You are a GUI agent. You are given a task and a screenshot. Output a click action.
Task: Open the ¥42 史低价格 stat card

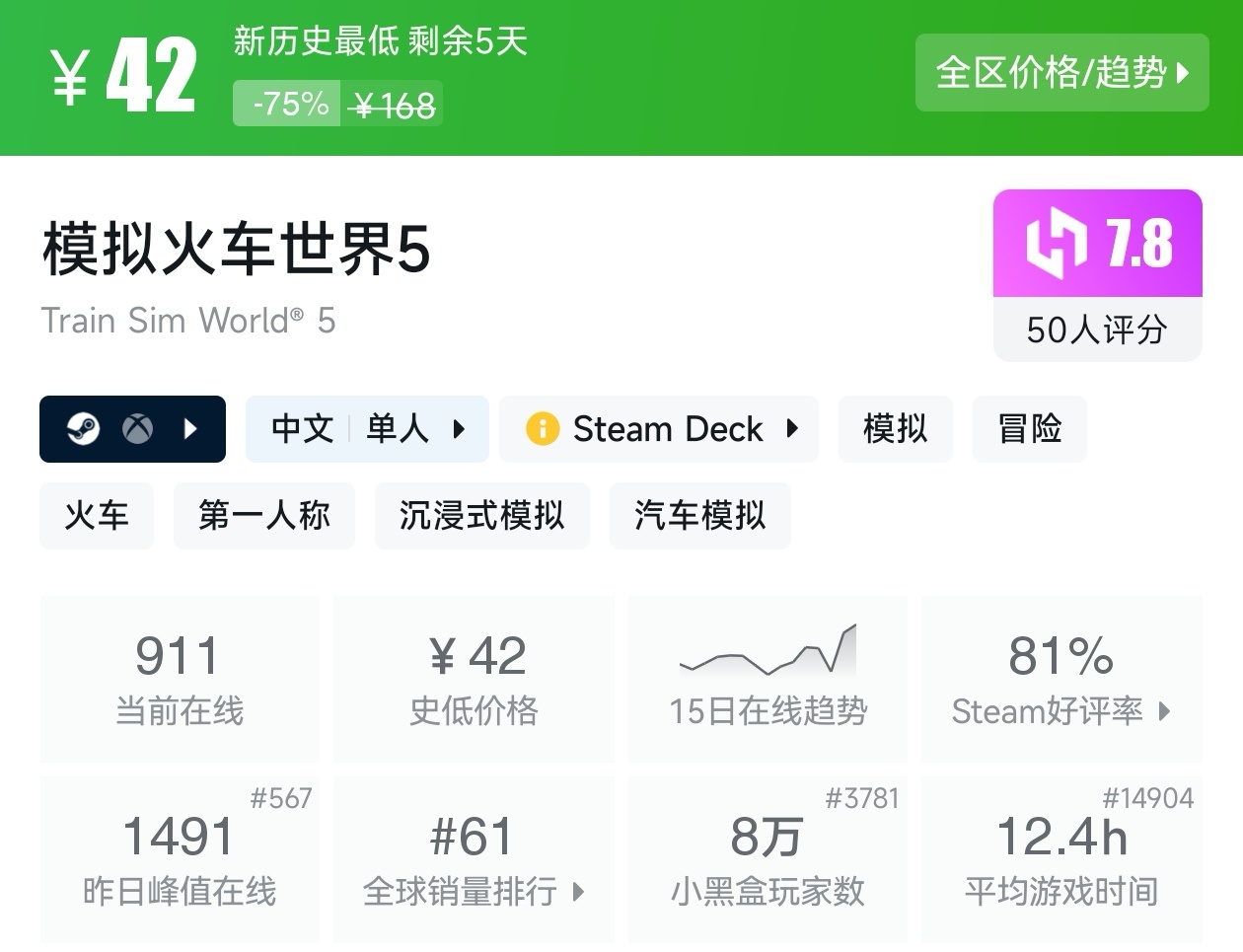[475, 679]
